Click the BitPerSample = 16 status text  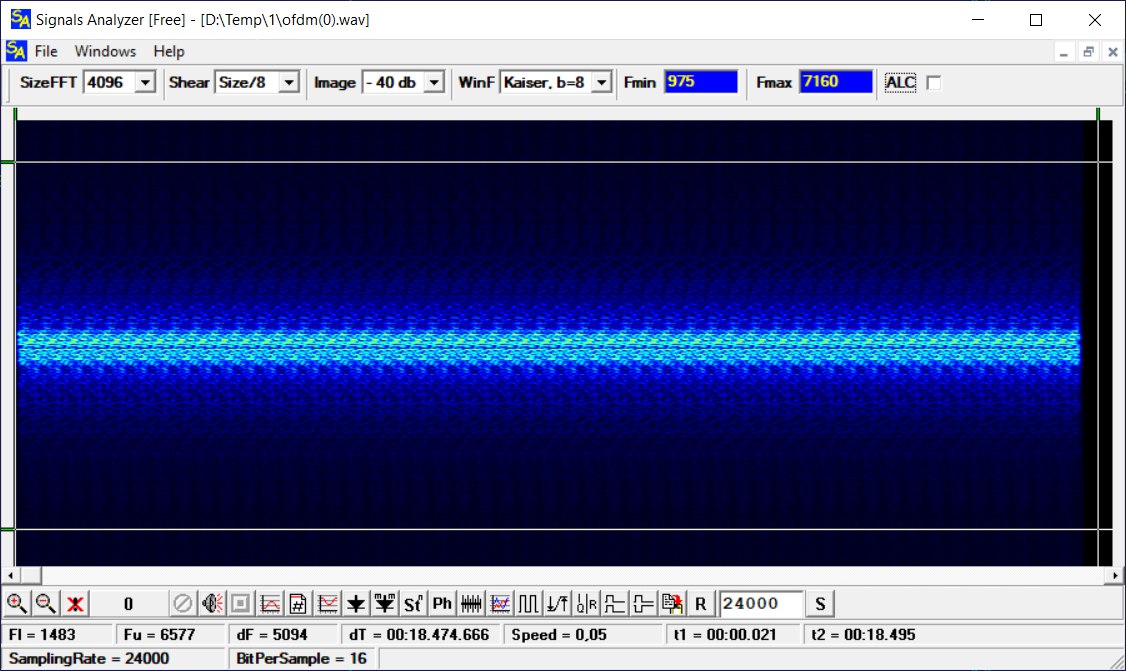[302, 659]
